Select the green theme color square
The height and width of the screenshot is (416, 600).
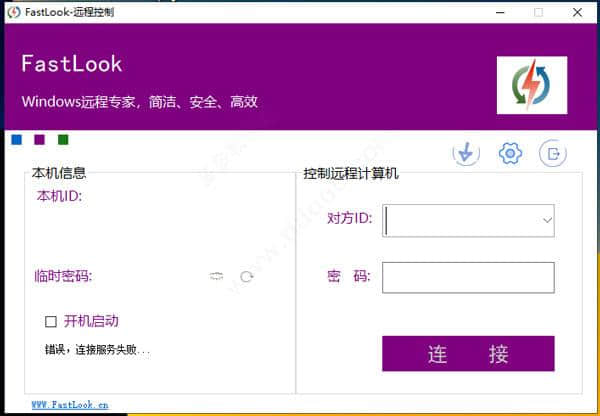pyautogui.click(x=63, y=140)
